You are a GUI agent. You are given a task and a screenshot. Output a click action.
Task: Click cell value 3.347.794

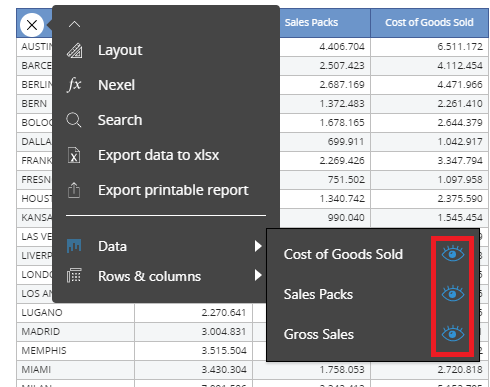click(x=460, y=161)
